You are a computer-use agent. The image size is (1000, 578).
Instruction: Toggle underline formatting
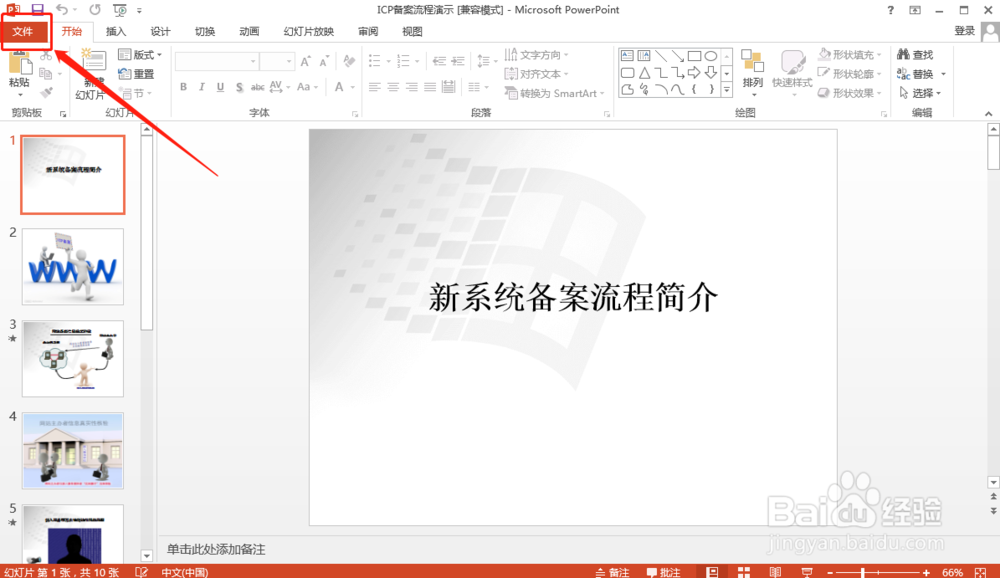tap(219, 87)
